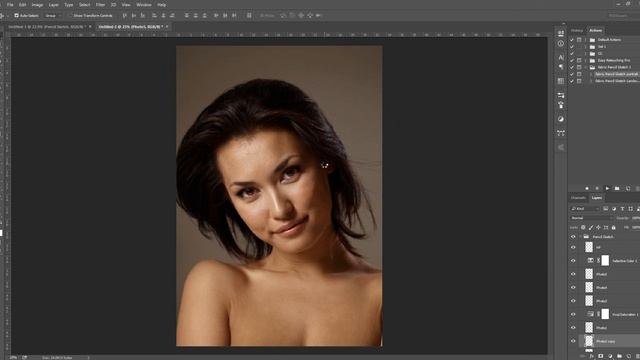Play the selected action
This screenshot has width=640, height=360.
point(607,188)
